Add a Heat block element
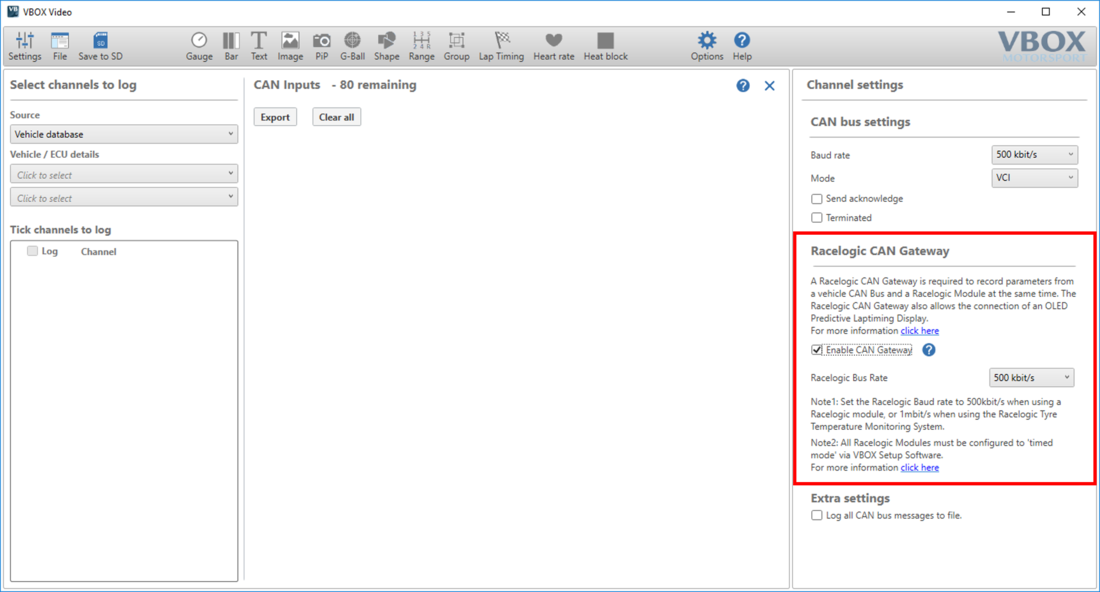Image resolution: width=1100 pixels, height=592 pixels. click(x=605, y=46)
